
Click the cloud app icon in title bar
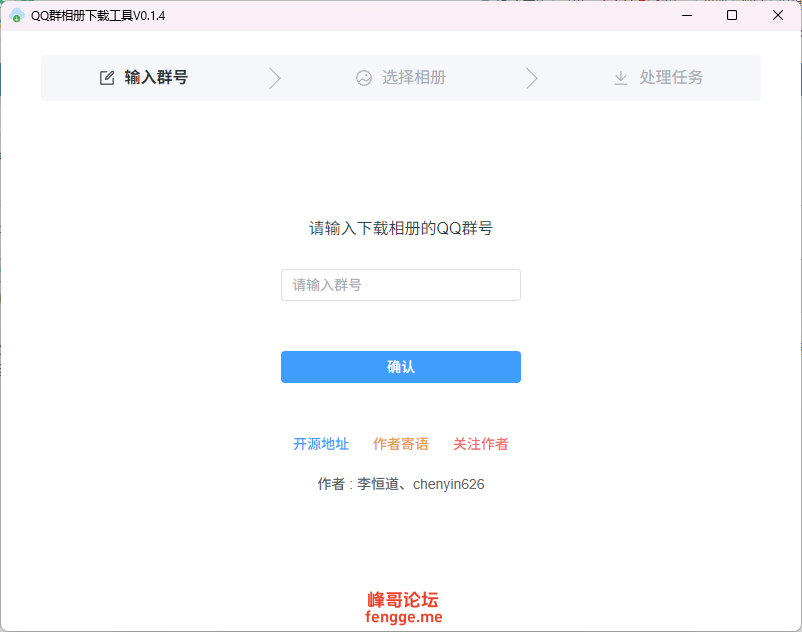pos(16,15)
